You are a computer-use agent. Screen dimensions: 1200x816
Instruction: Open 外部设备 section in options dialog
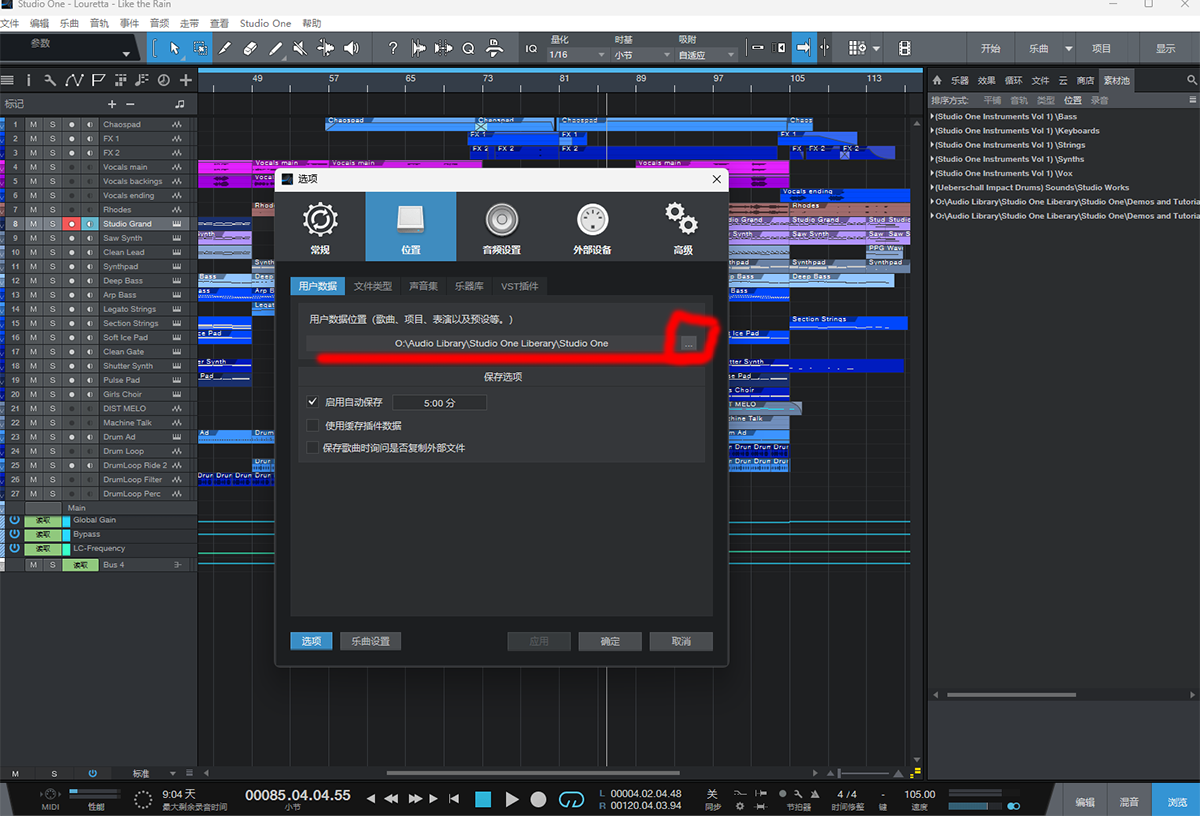point(592,228)
